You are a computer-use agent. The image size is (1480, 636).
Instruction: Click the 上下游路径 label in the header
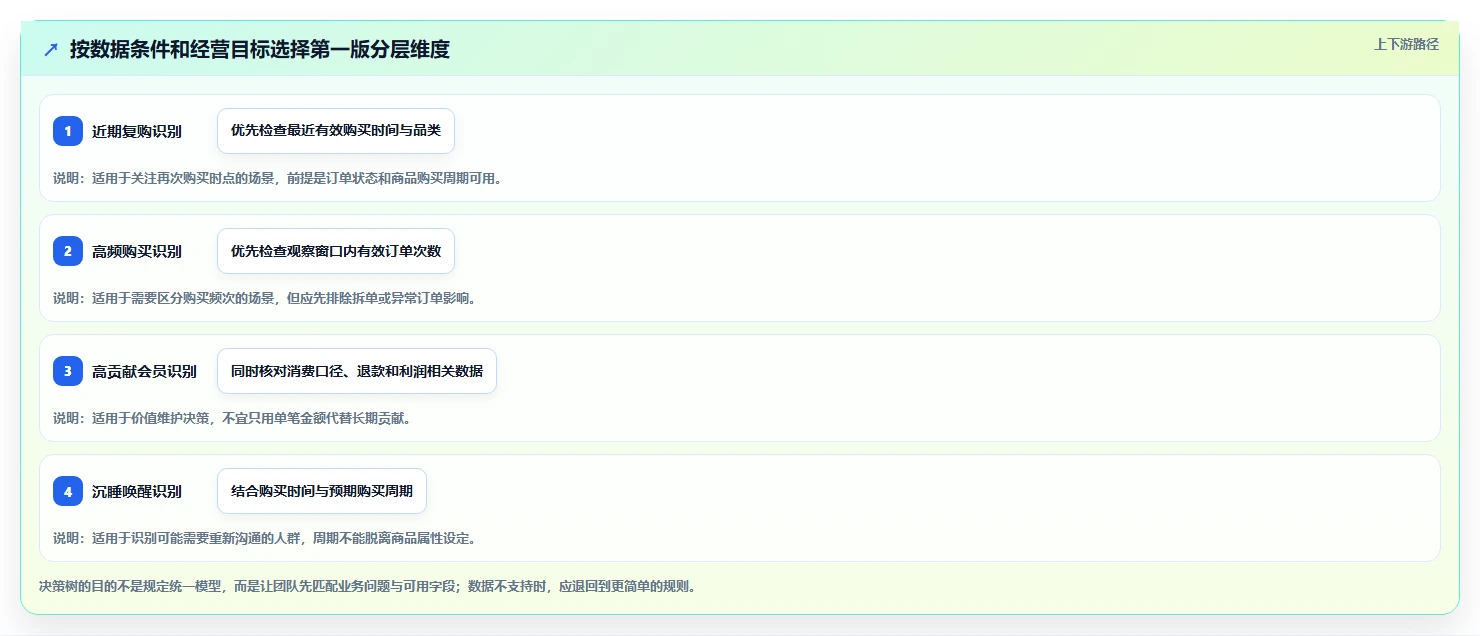pos(1406,44)
